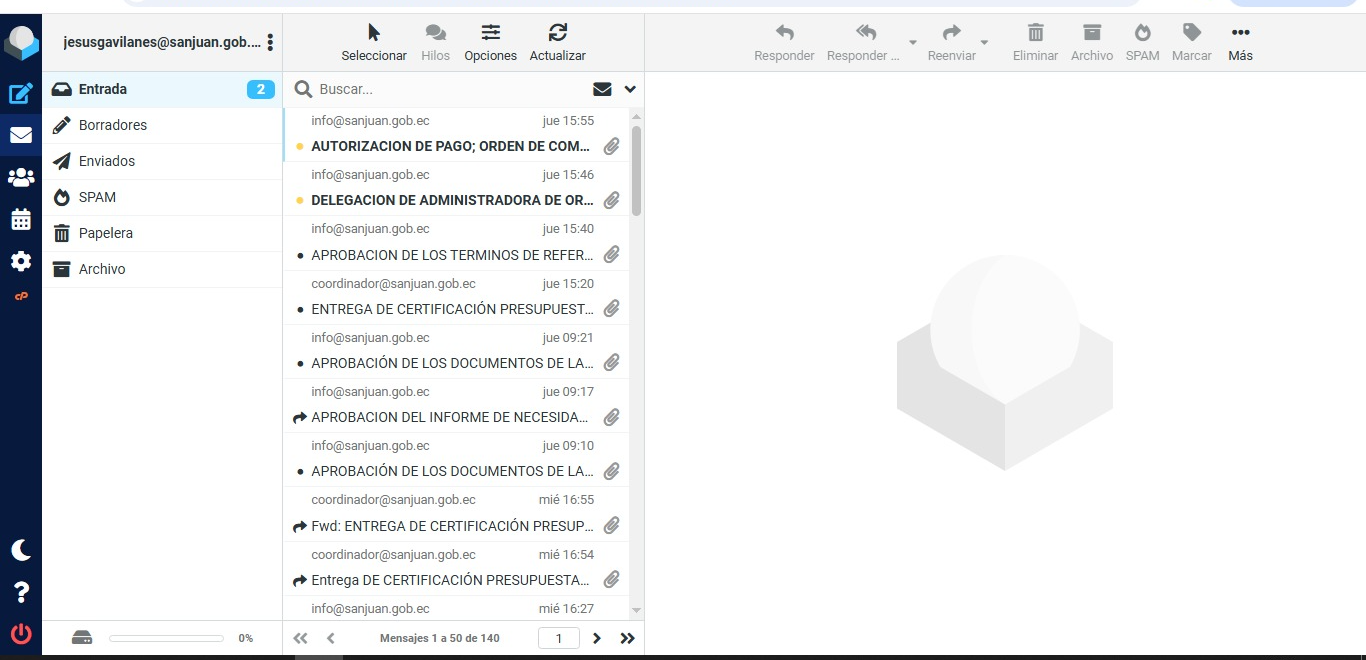Expand the Más actions menu
This screenshot has height=660, width=1366.
point(1240,41)
